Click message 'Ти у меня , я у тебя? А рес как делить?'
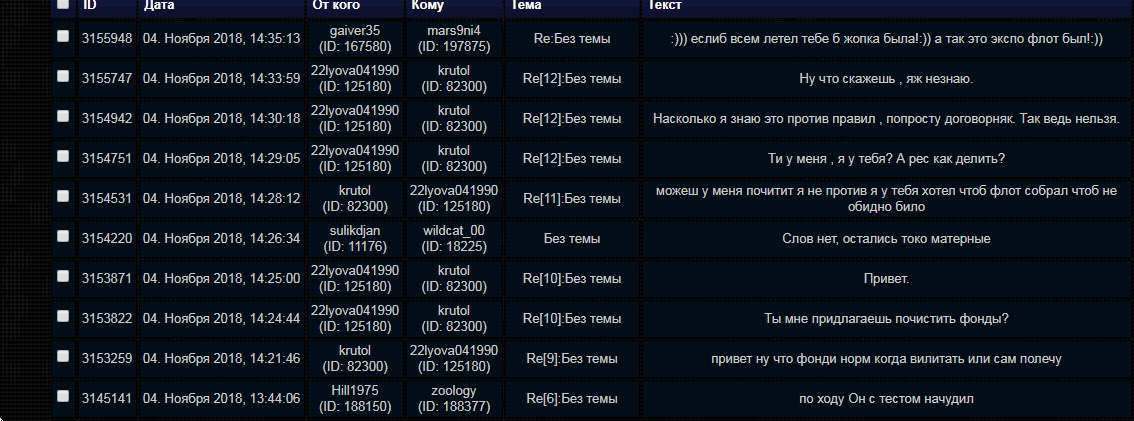 click(886, 158)
